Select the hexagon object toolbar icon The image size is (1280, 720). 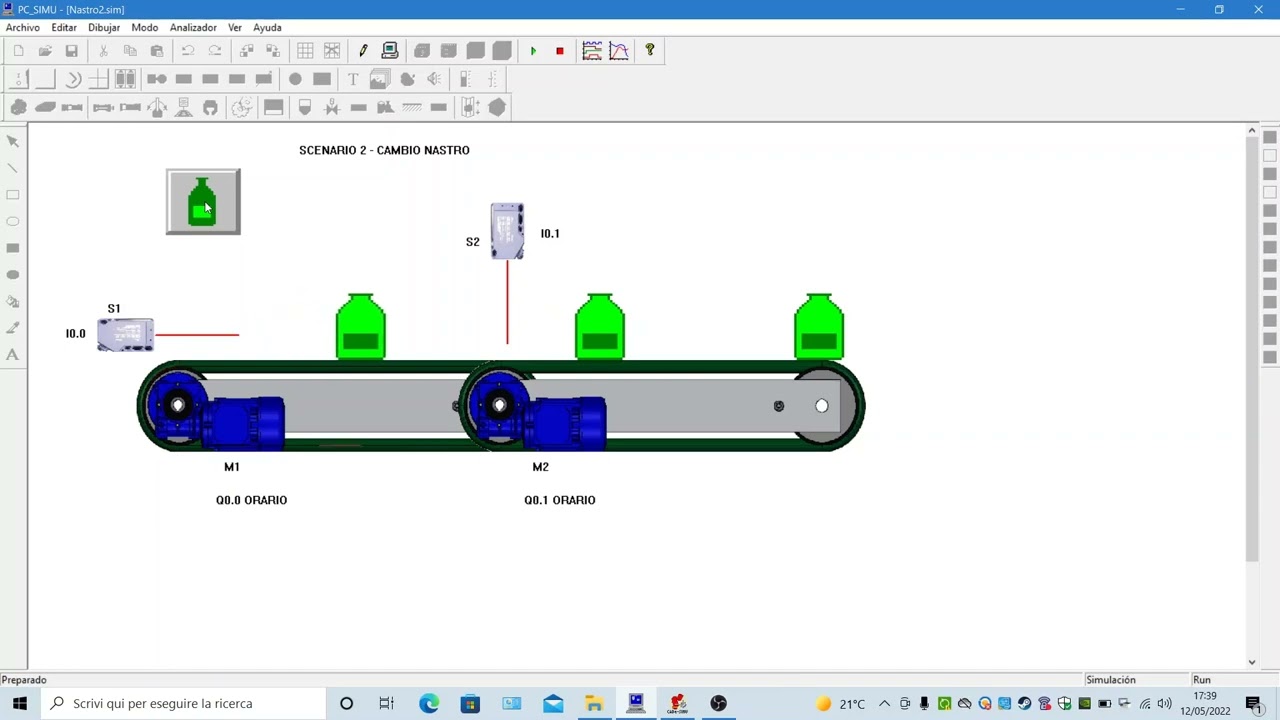[498, 107]
